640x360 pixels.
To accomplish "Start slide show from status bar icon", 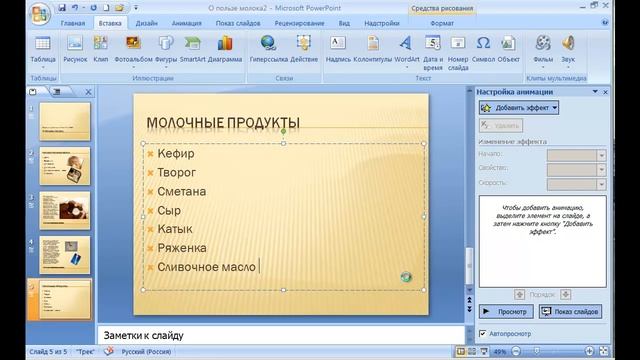I will pos(484,351).
